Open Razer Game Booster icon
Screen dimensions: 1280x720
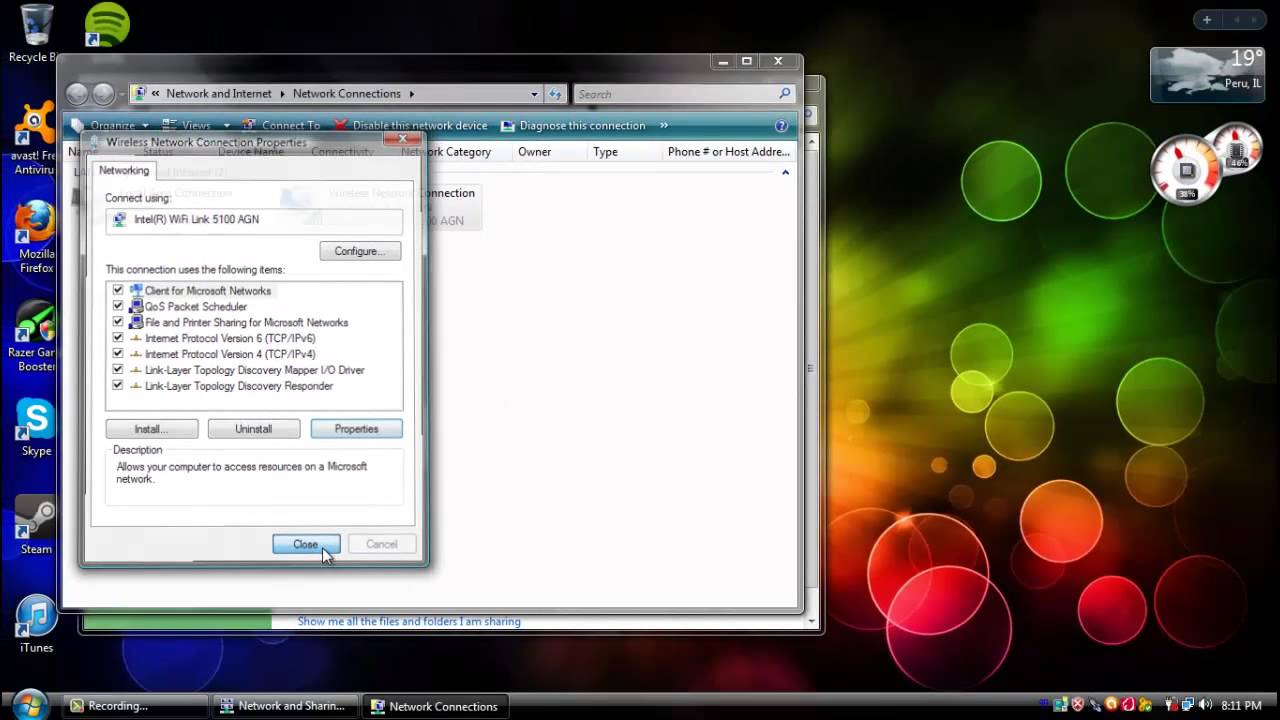tap(35, 325)
